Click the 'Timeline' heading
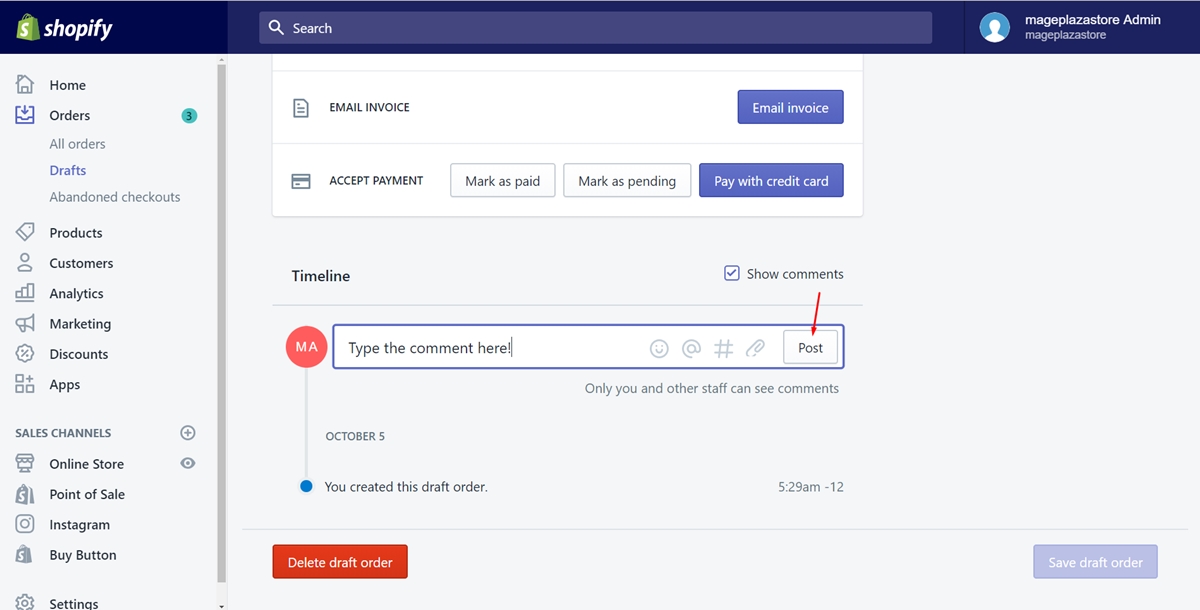The image size is (1200, 610). pos(321,275)
